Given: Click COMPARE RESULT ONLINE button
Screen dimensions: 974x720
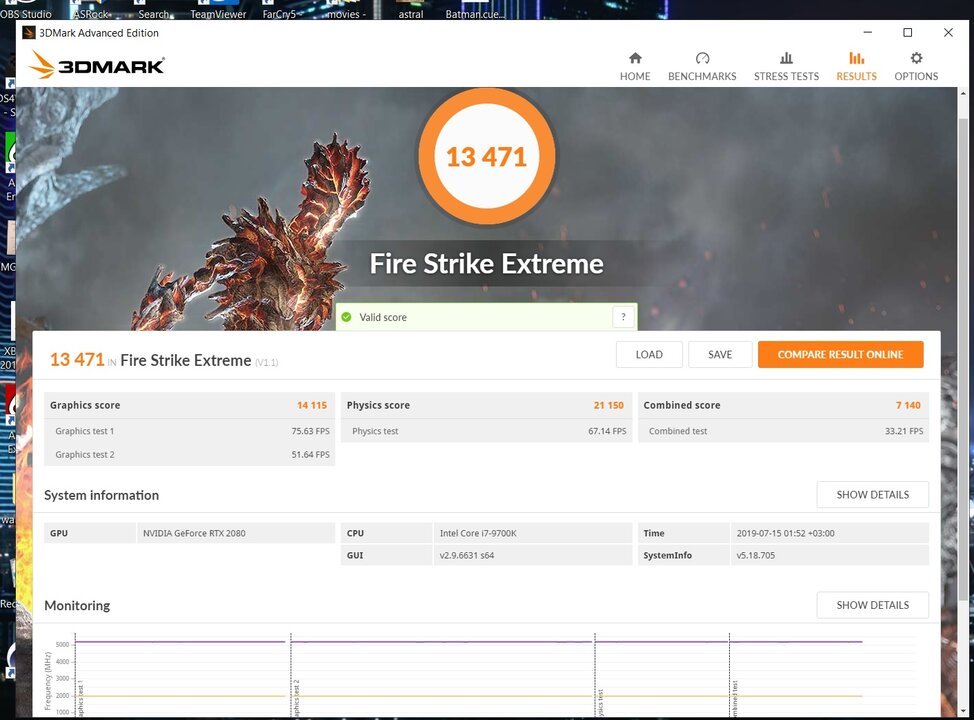Looking at the screenshot, I should [840, 354].
